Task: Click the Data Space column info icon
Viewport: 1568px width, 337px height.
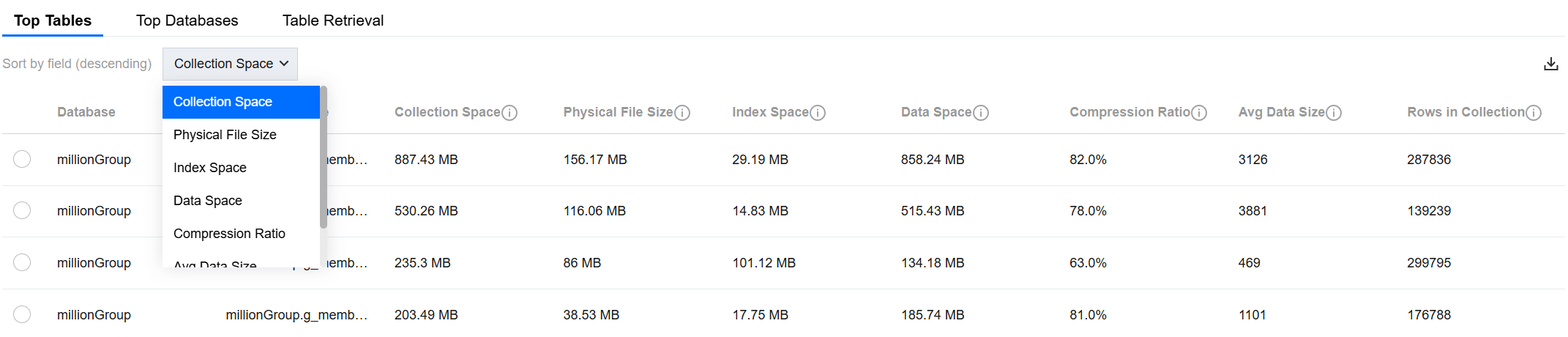Action: tap(981, 113)
